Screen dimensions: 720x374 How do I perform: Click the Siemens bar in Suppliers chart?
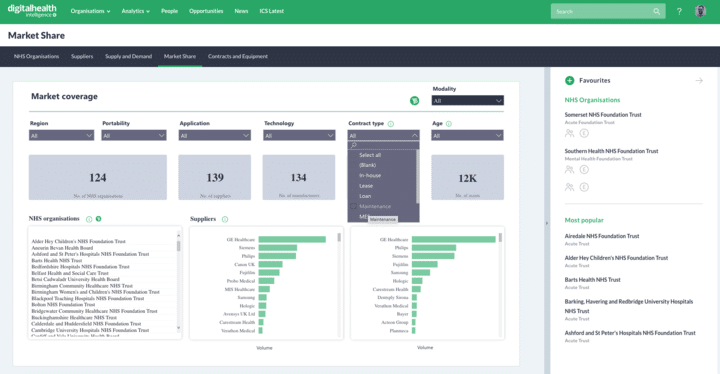pos(278,248)
